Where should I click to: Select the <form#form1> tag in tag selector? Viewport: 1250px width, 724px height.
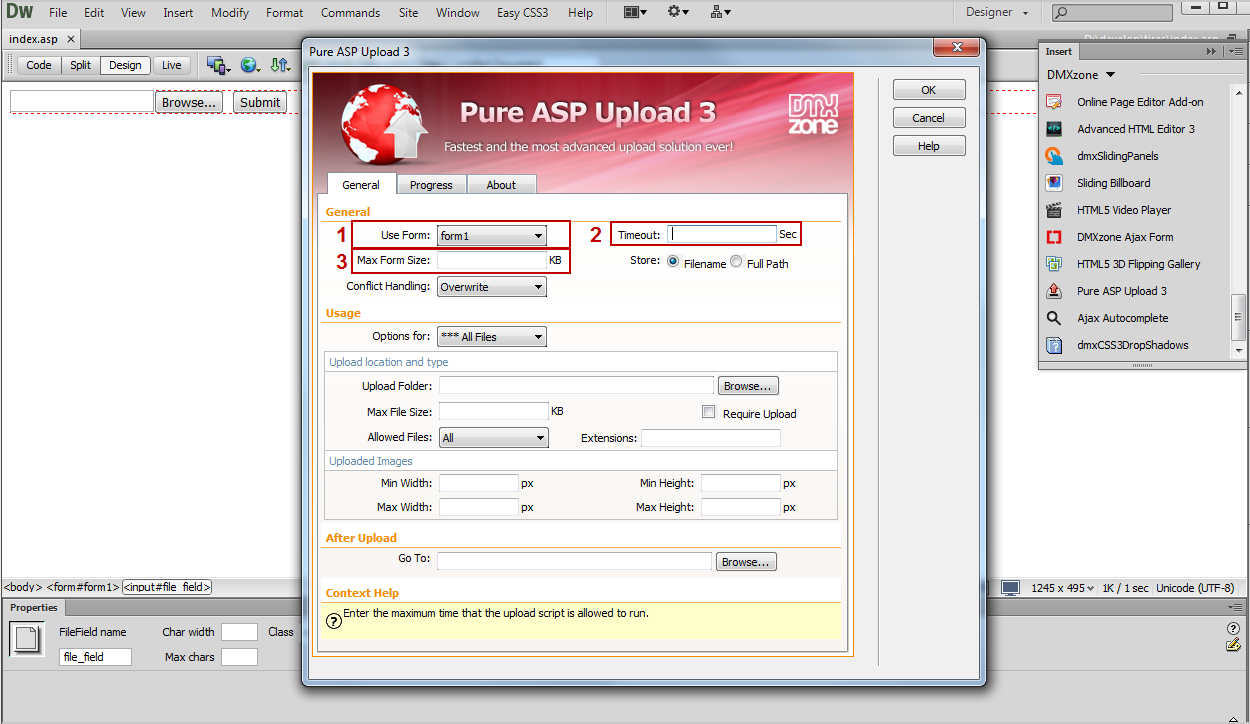(x=83, y=588)
